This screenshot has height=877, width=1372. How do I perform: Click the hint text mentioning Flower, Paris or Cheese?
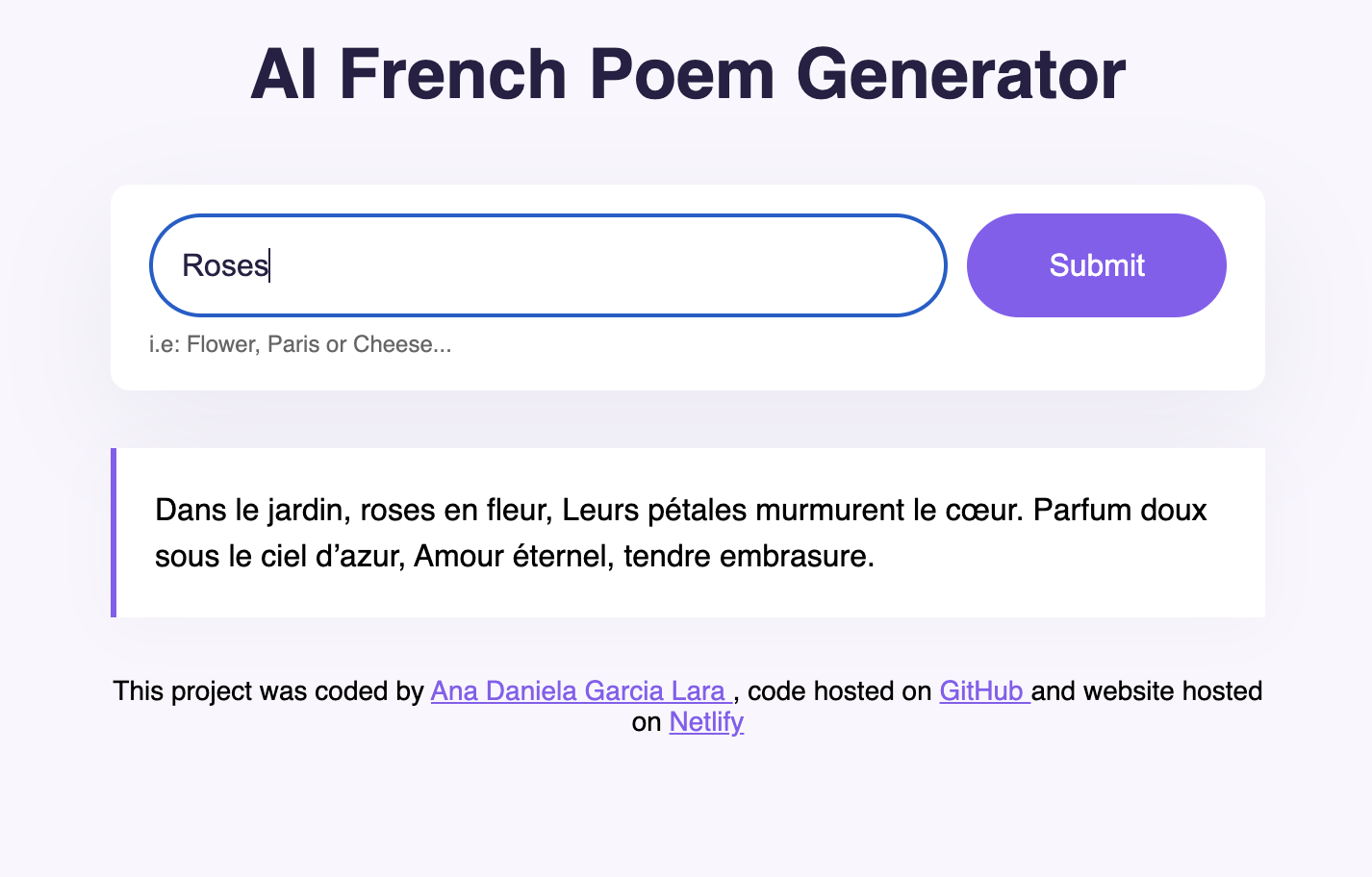299,343
